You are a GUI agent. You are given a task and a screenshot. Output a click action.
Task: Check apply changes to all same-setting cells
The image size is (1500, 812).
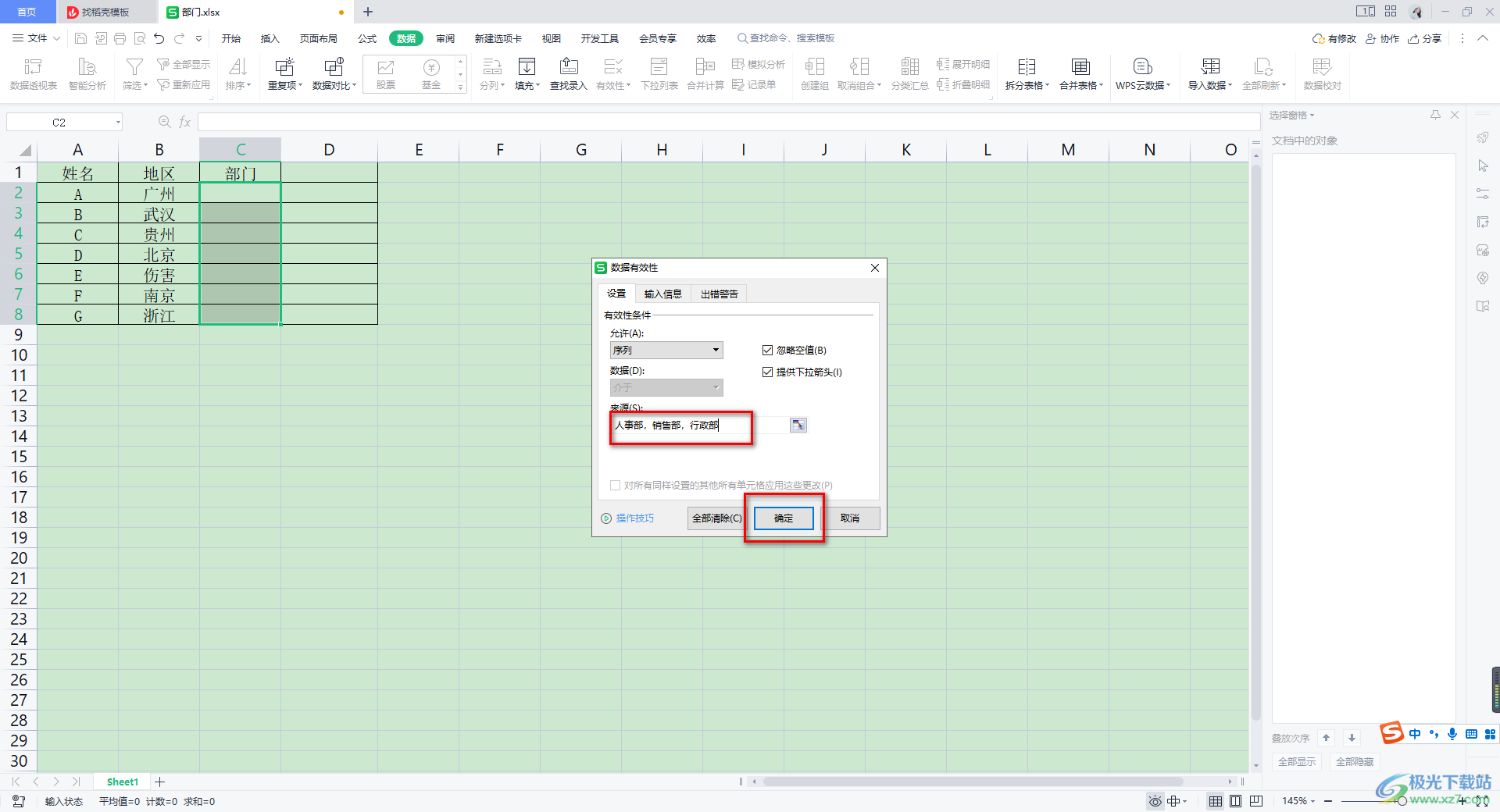(x=616, y=486)
